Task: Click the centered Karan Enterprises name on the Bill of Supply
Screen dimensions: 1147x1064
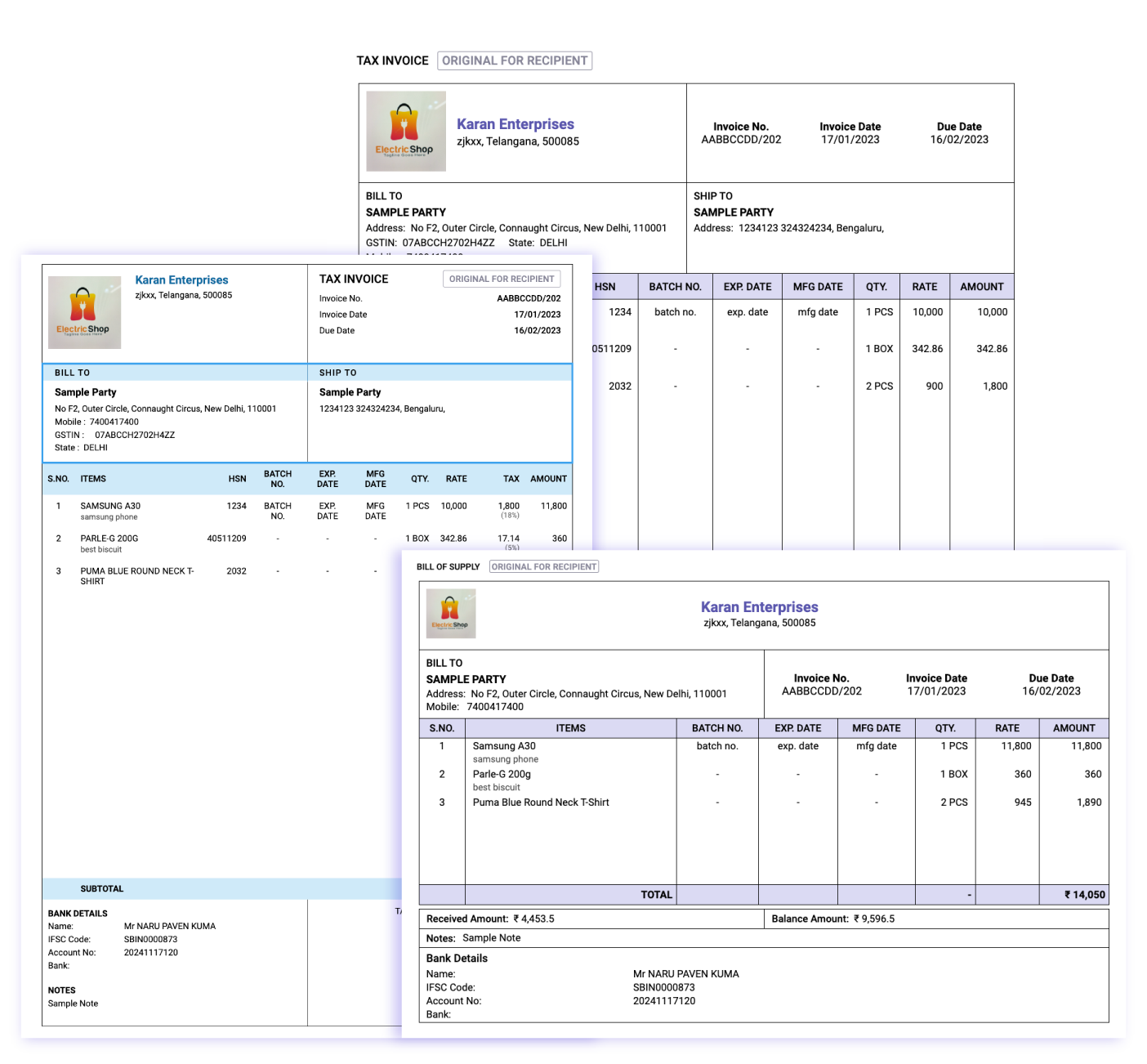Action: coord(760,607)
